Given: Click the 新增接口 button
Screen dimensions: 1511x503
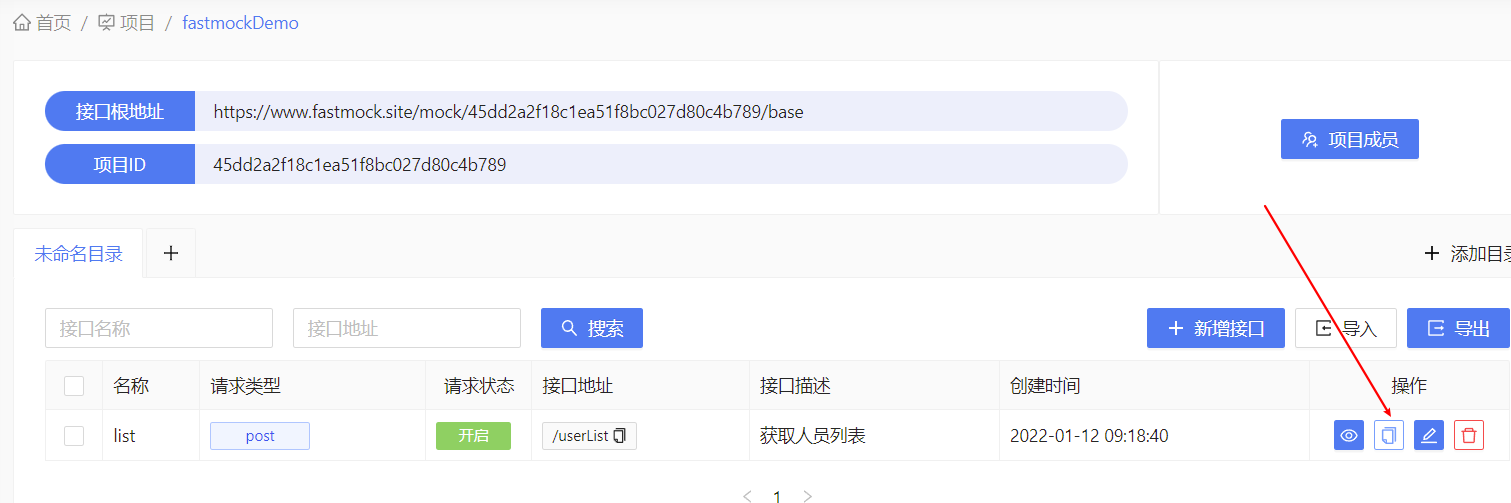Looking at the screenshot, I should pos(1216,328).
